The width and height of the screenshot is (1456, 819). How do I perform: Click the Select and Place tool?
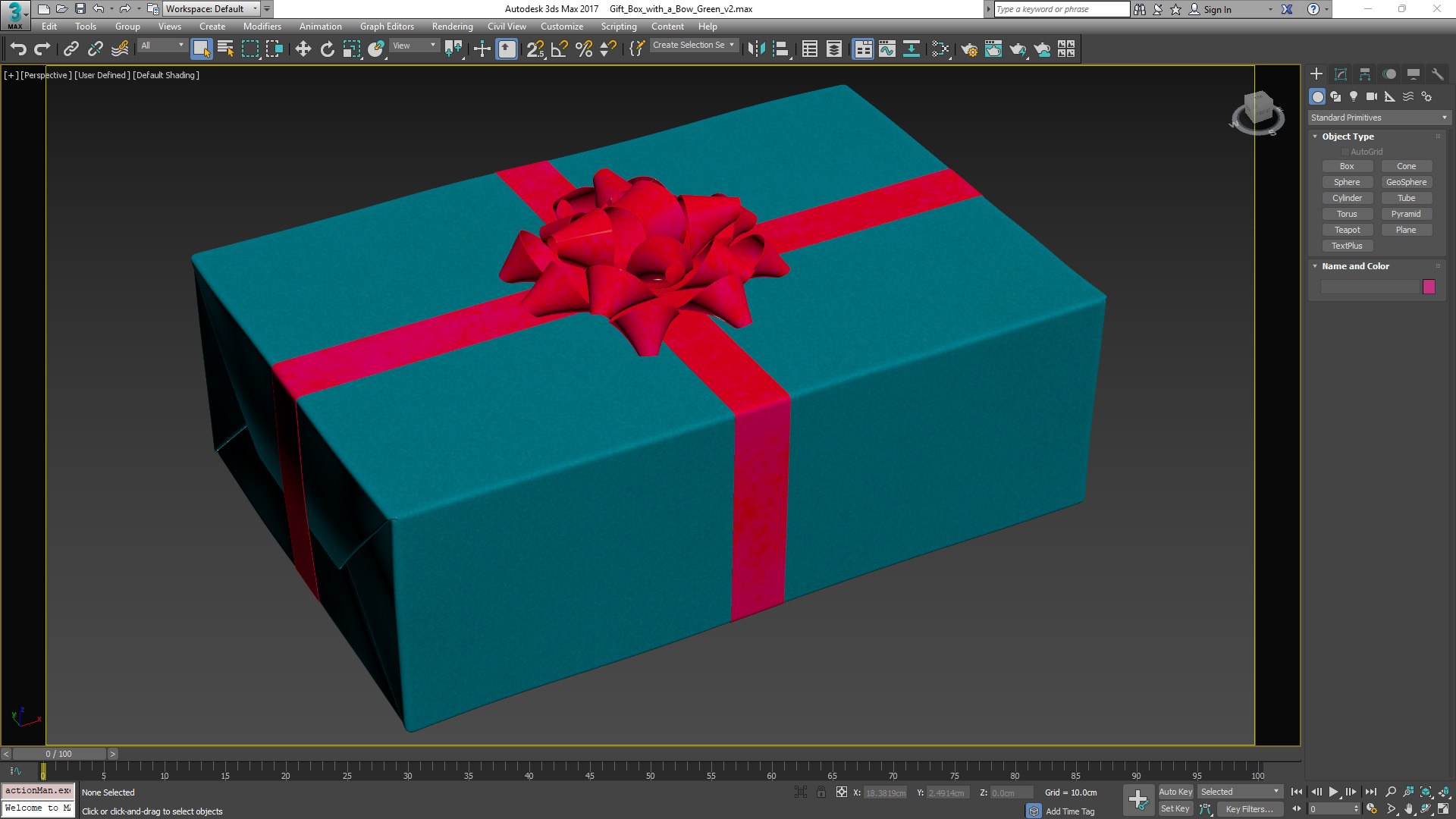pyautogui.click(x=376, y=49)
